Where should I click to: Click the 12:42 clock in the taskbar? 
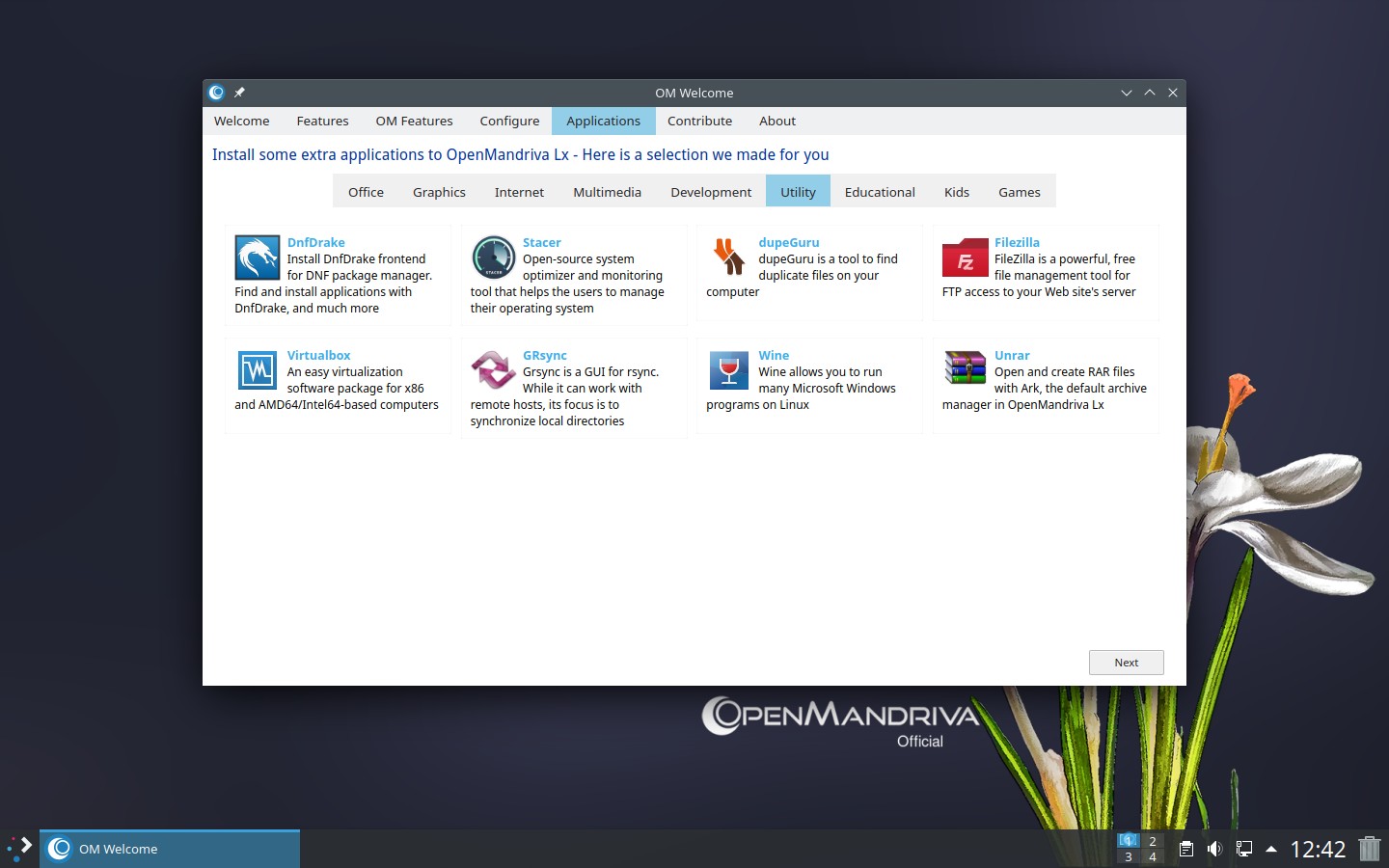click(x=1318, y=849)
